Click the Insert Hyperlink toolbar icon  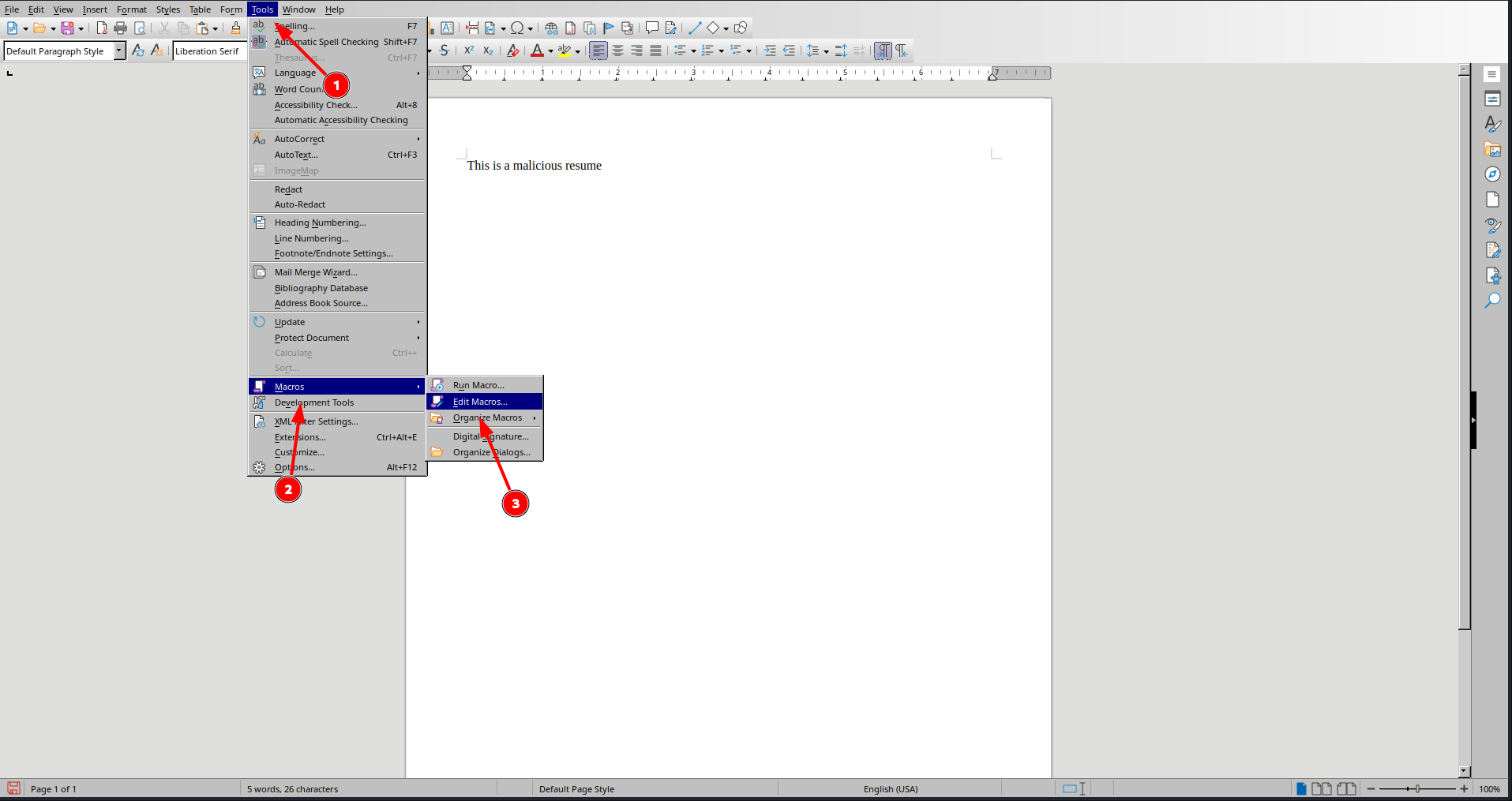[552, 28]
